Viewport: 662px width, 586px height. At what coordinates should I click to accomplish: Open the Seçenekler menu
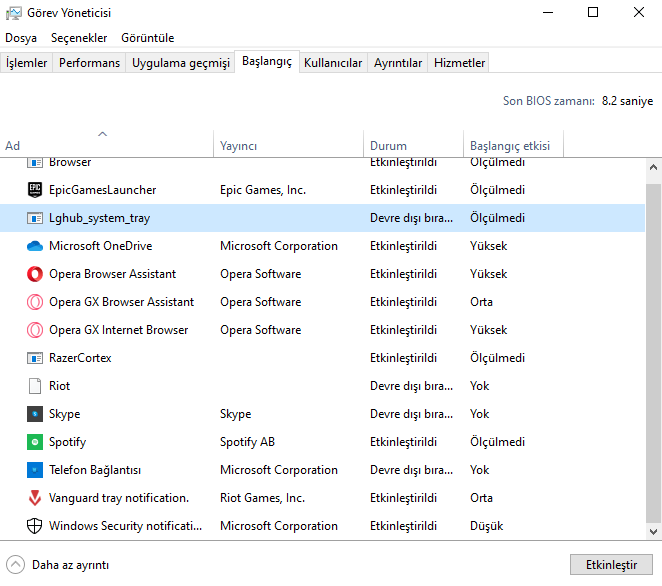pyautogui.click(x=79, y=38)
